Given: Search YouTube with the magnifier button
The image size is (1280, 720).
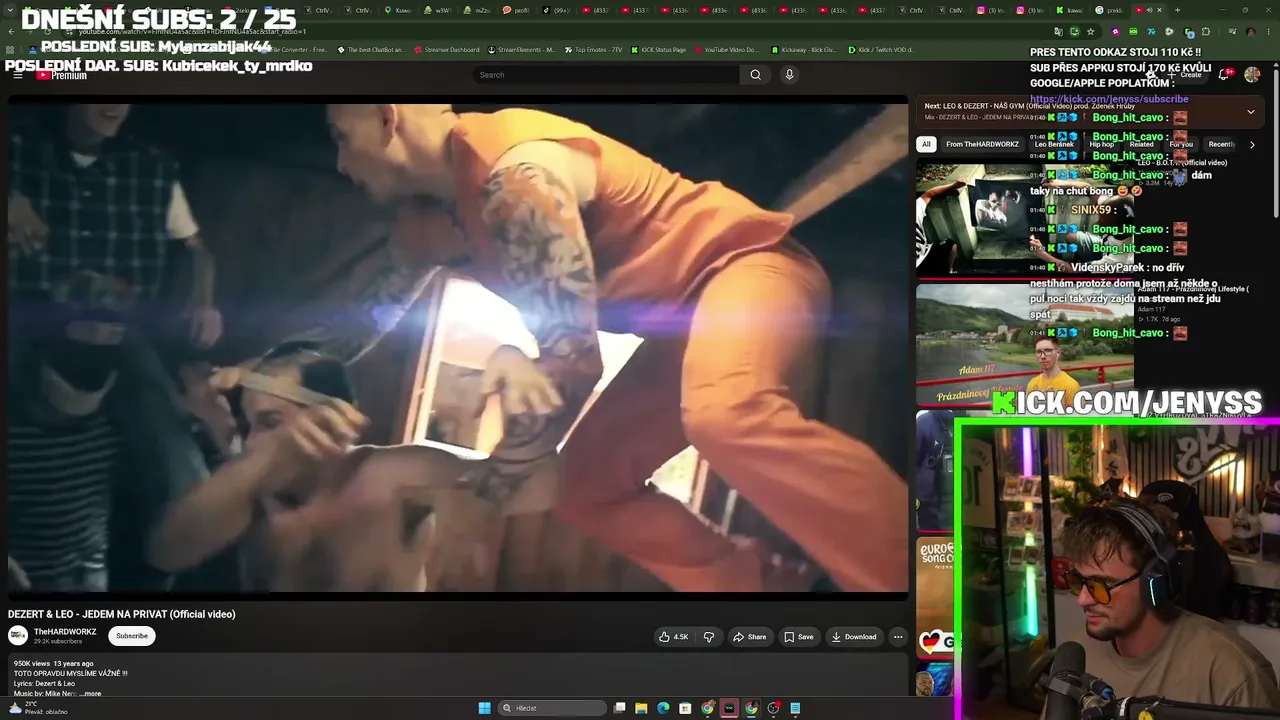Looking at the screenshot, I should (755, 75).
